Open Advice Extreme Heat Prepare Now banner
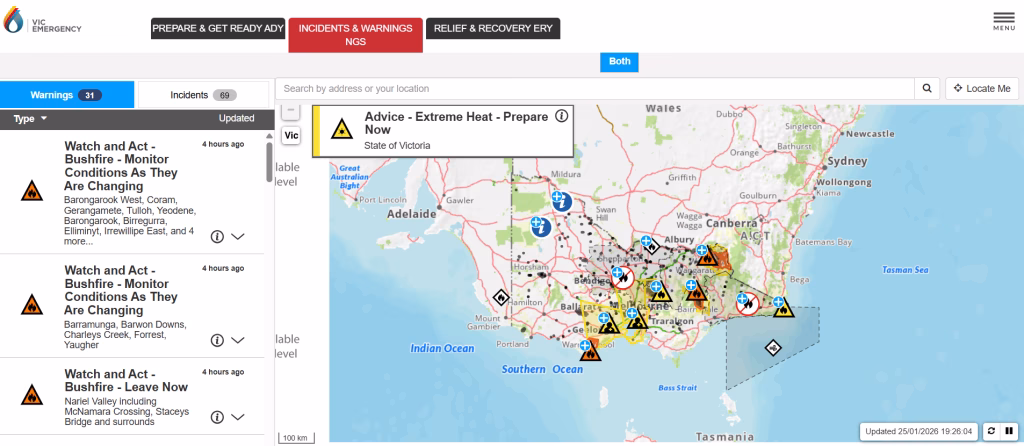The width and height of the screenshot is (1024, 446). [x=443, y=131]
